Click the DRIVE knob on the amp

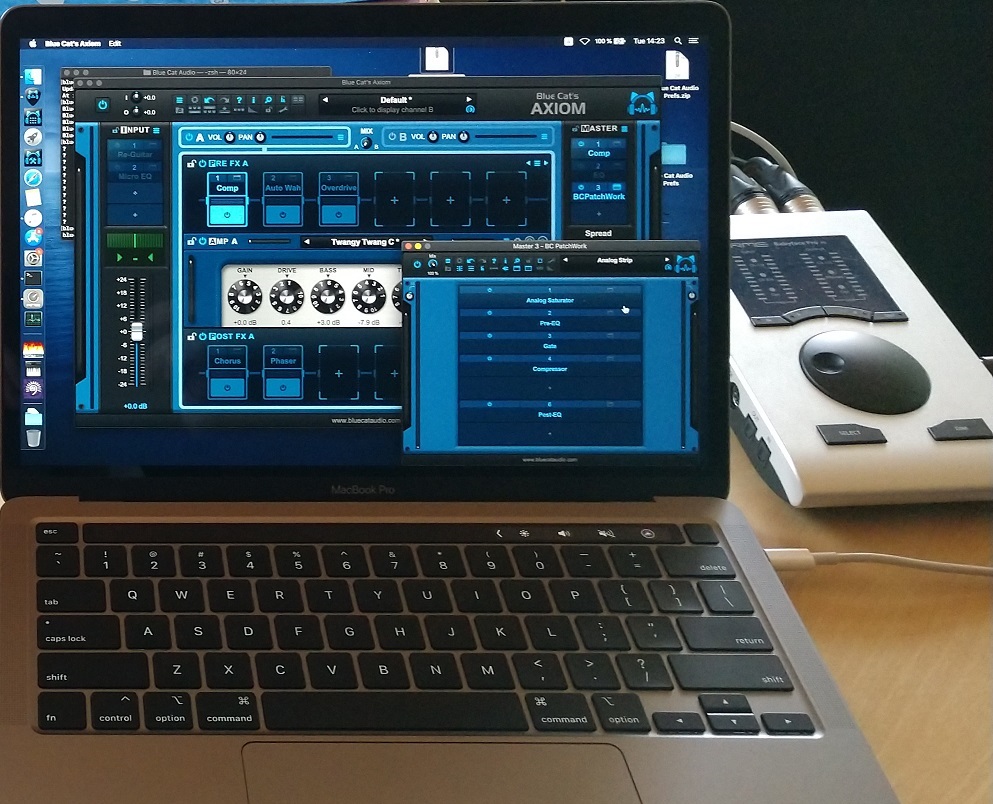(286, 296)
